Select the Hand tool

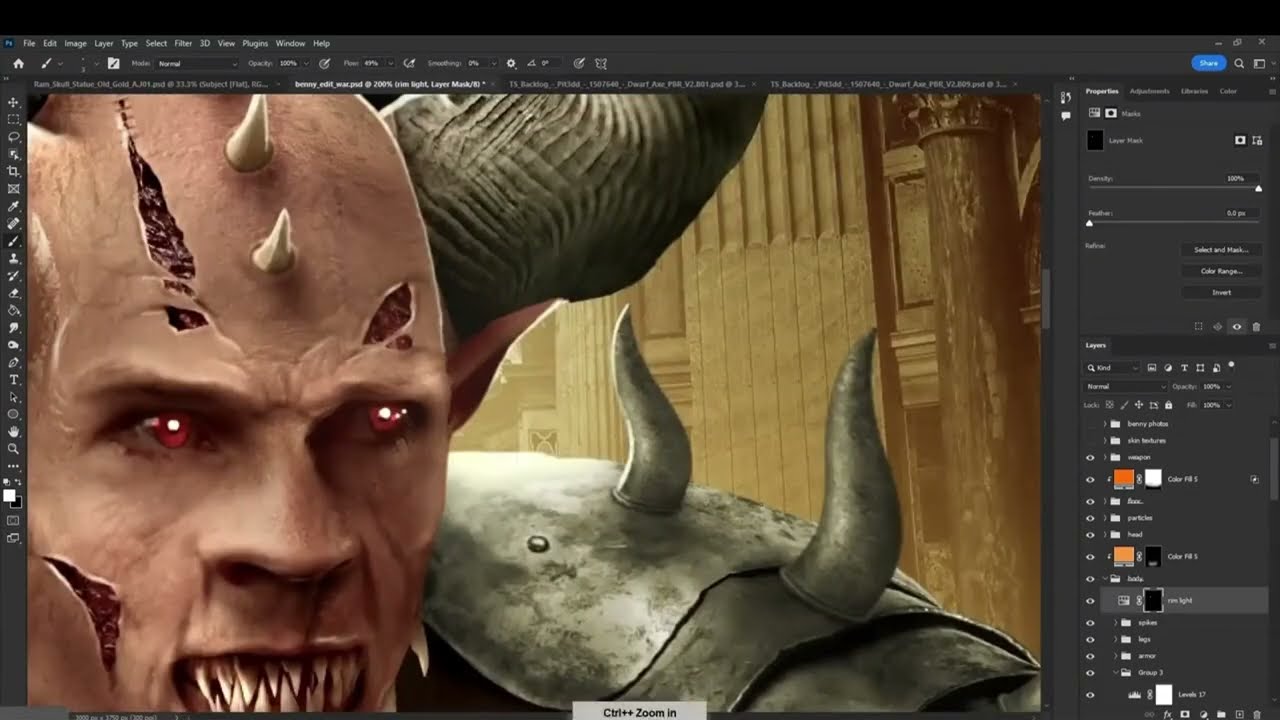13,432
